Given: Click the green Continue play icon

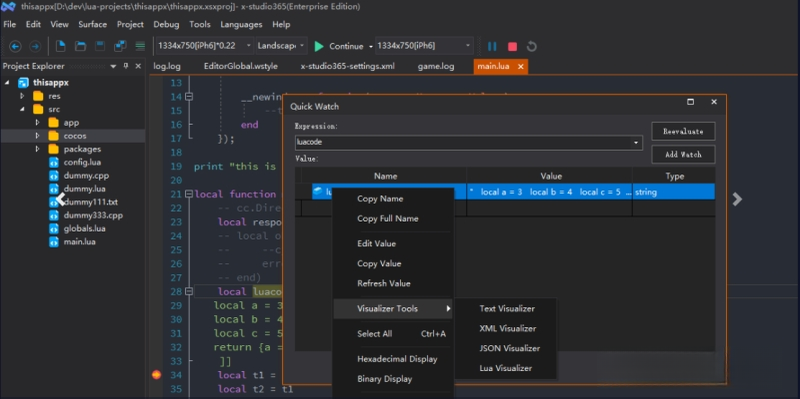Looking at the screenshot, I should [x=319, y=46].
